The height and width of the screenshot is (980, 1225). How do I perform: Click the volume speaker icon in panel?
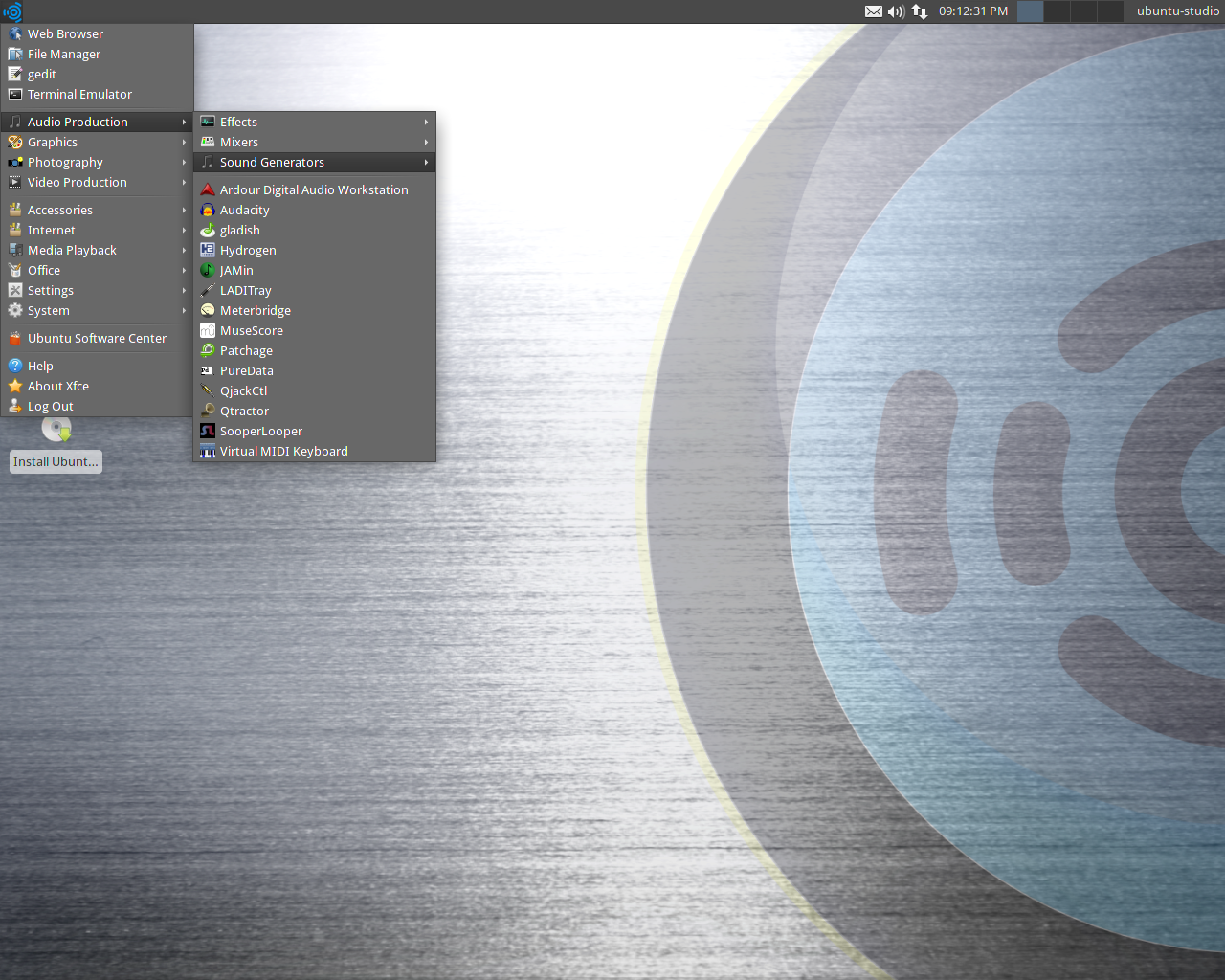coord(896,11)
